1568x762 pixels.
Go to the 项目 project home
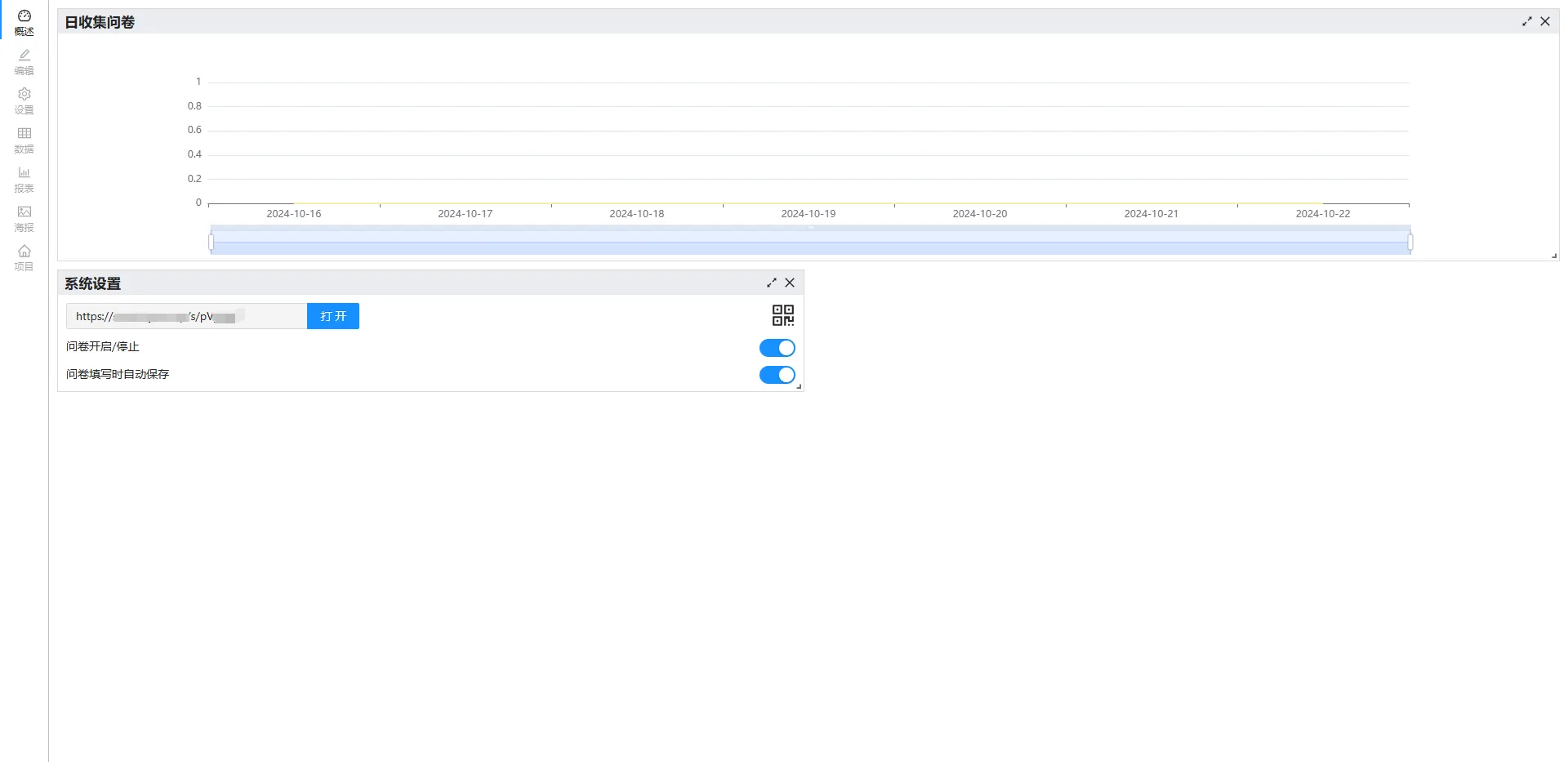pyautogui.click(x=24, y=257)
